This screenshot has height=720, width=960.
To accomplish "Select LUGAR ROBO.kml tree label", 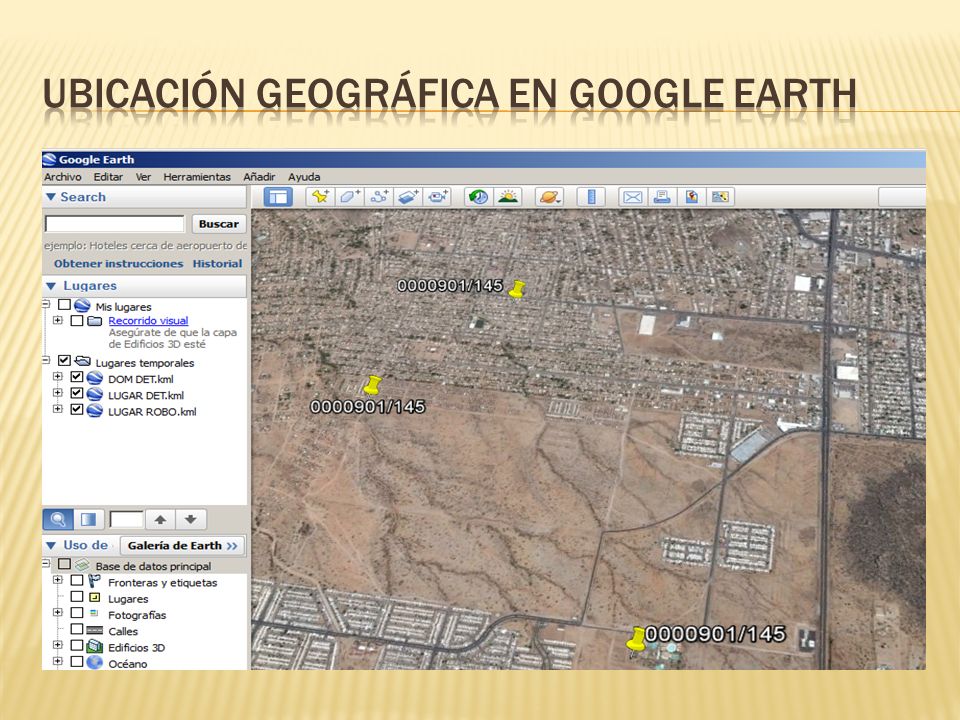I will click(x=152, y=412).
